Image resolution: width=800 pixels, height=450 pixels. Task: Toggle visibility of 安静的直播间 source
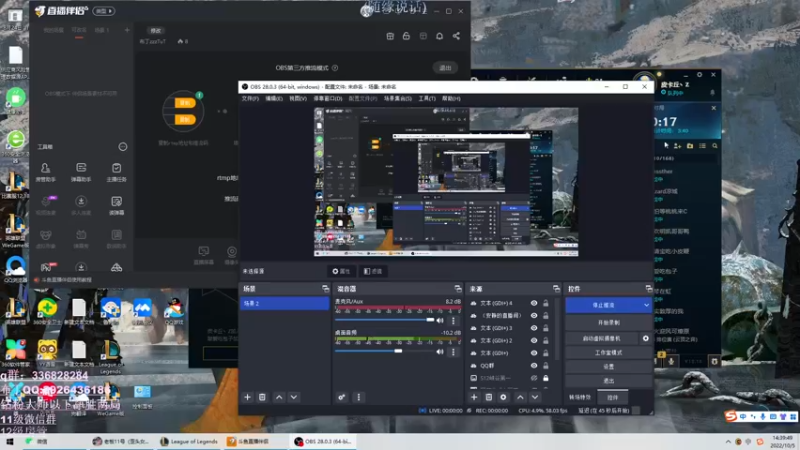(534, 315)
